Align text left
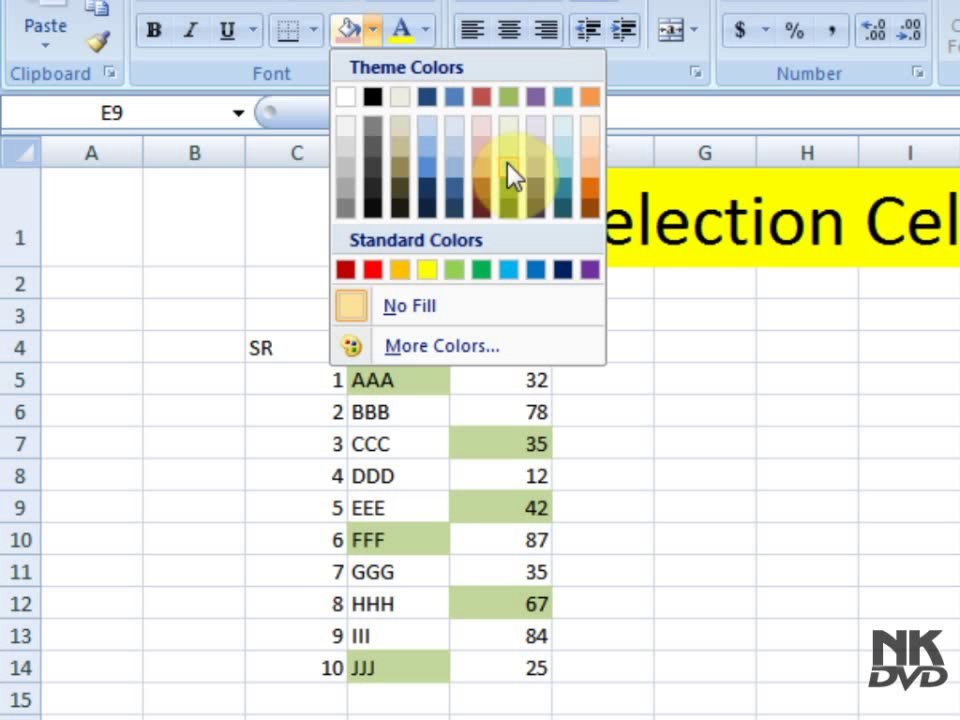The width and height of the screenshot is (960, 720). click(473, 29)
